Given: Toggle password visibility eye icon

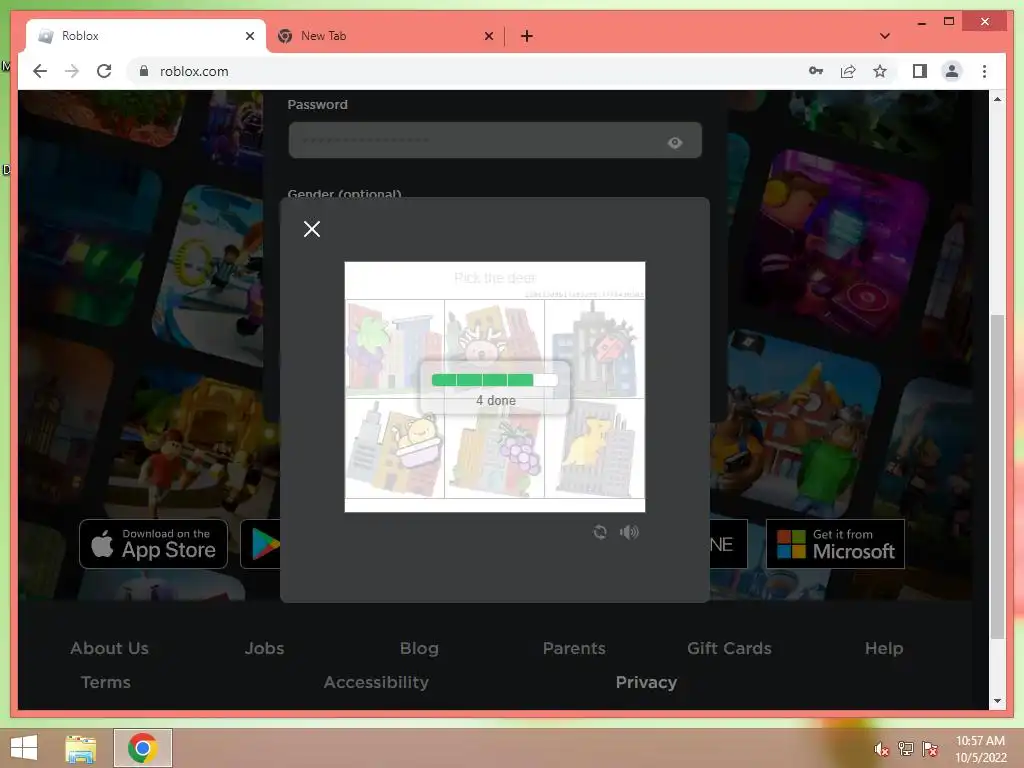Looking at the screenshot, I should pos(675,142).
